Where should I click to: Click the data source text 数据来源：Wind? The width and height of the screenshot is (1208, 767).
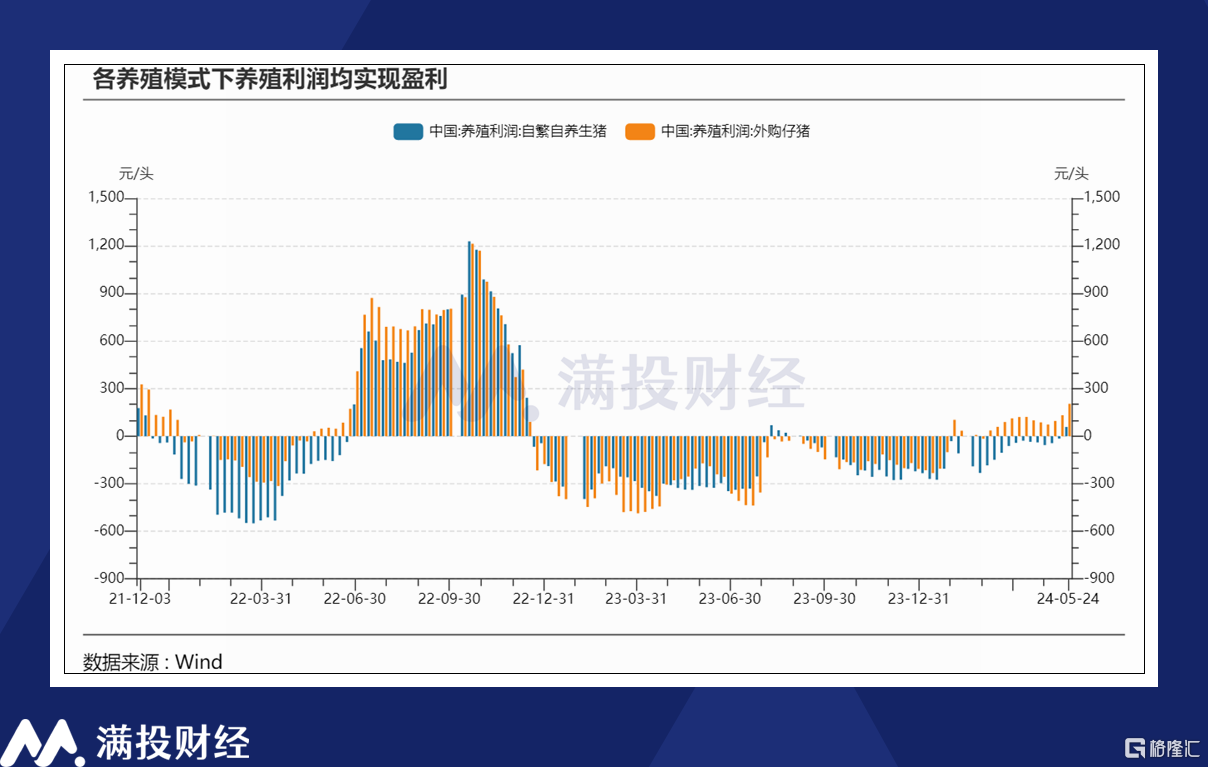(x=153, y=661)
